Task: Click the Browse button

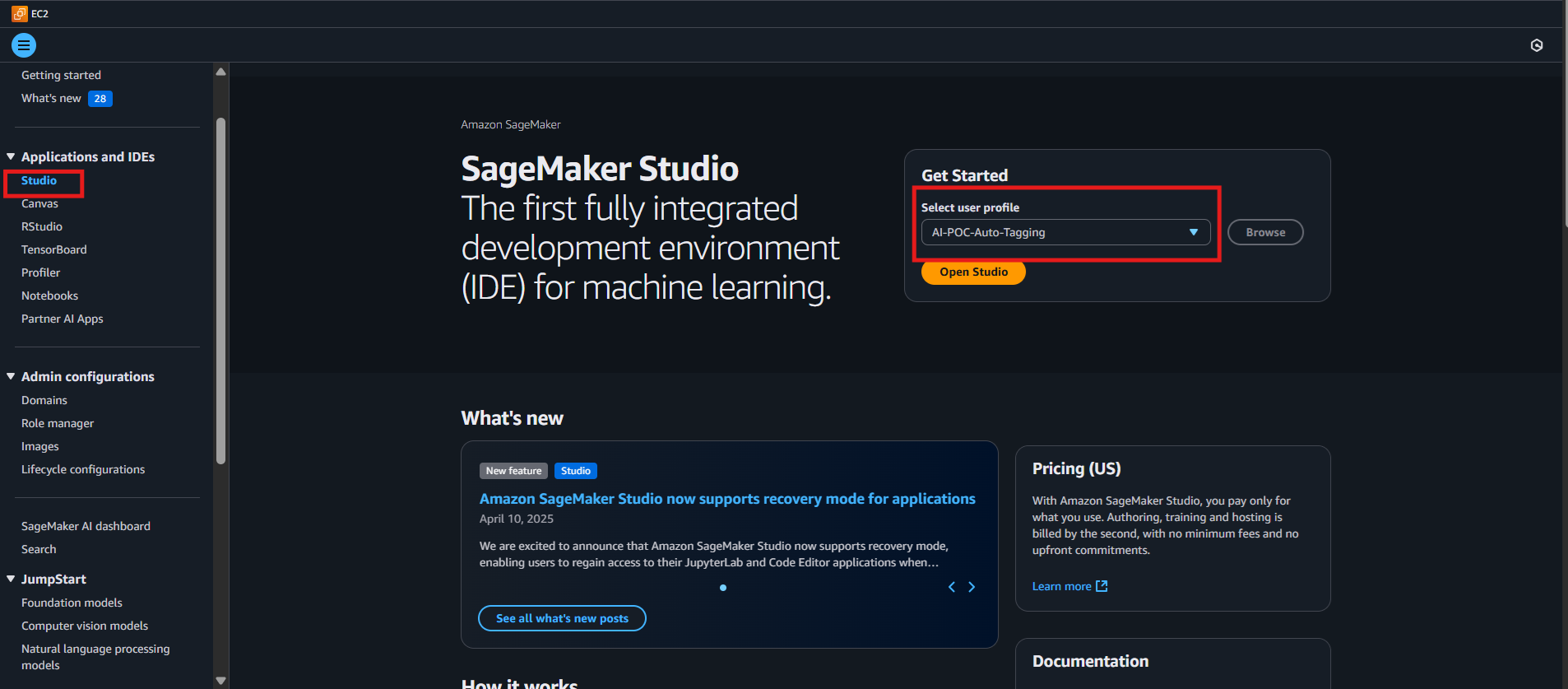Action: pos(1265,232)
